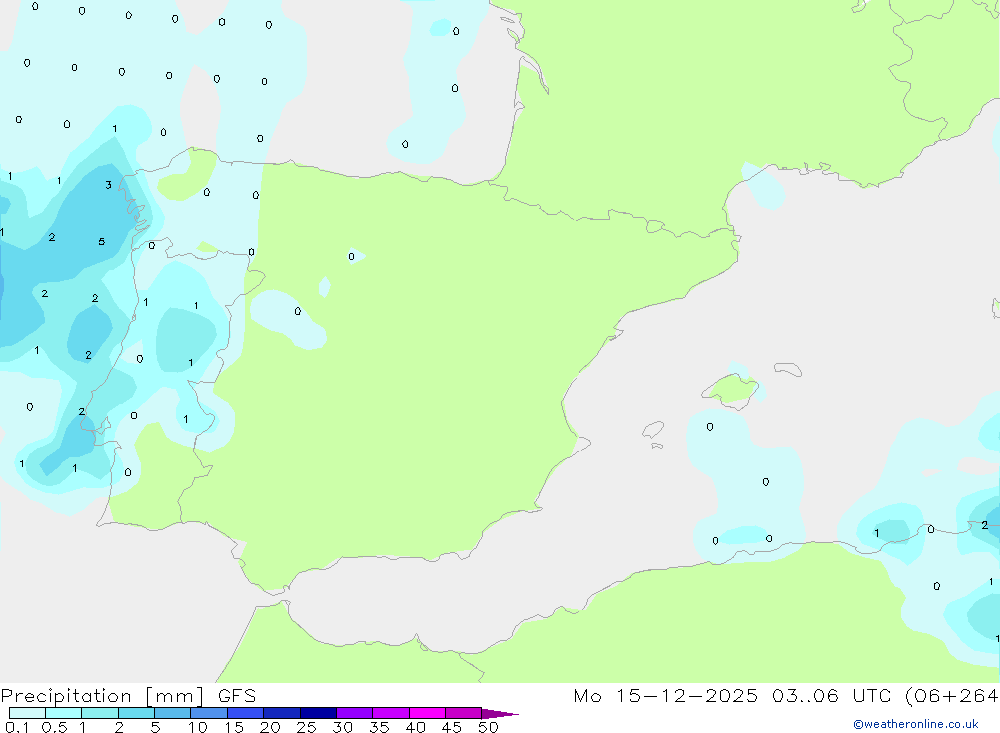This screenshot has width=1000, height=733.
Task: Click the legend label "35"
Action: (379, 727)
